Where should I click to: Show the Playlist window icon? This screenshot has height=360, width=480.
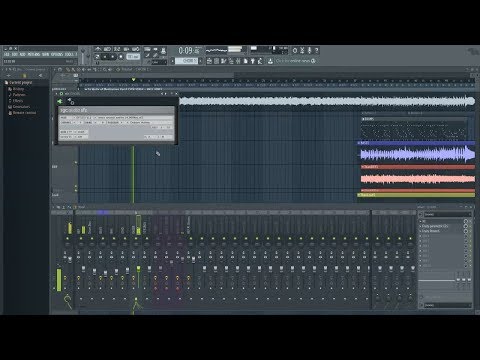209,61
